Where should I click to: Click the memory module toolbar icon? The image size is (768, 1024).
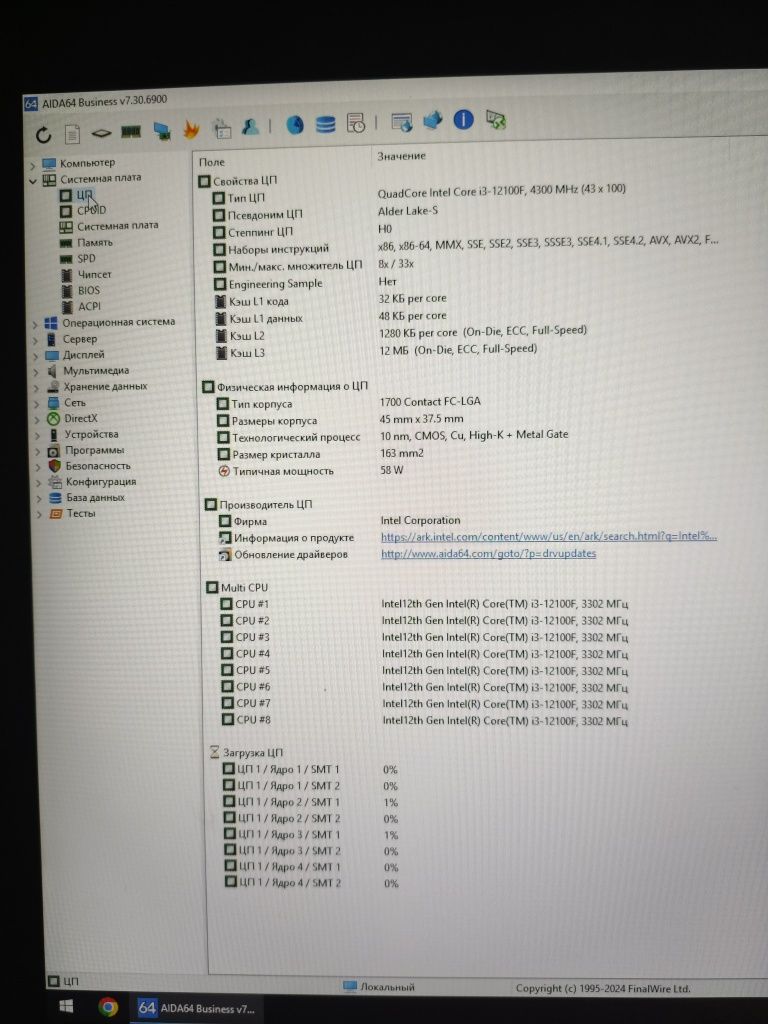pos(131,132)
